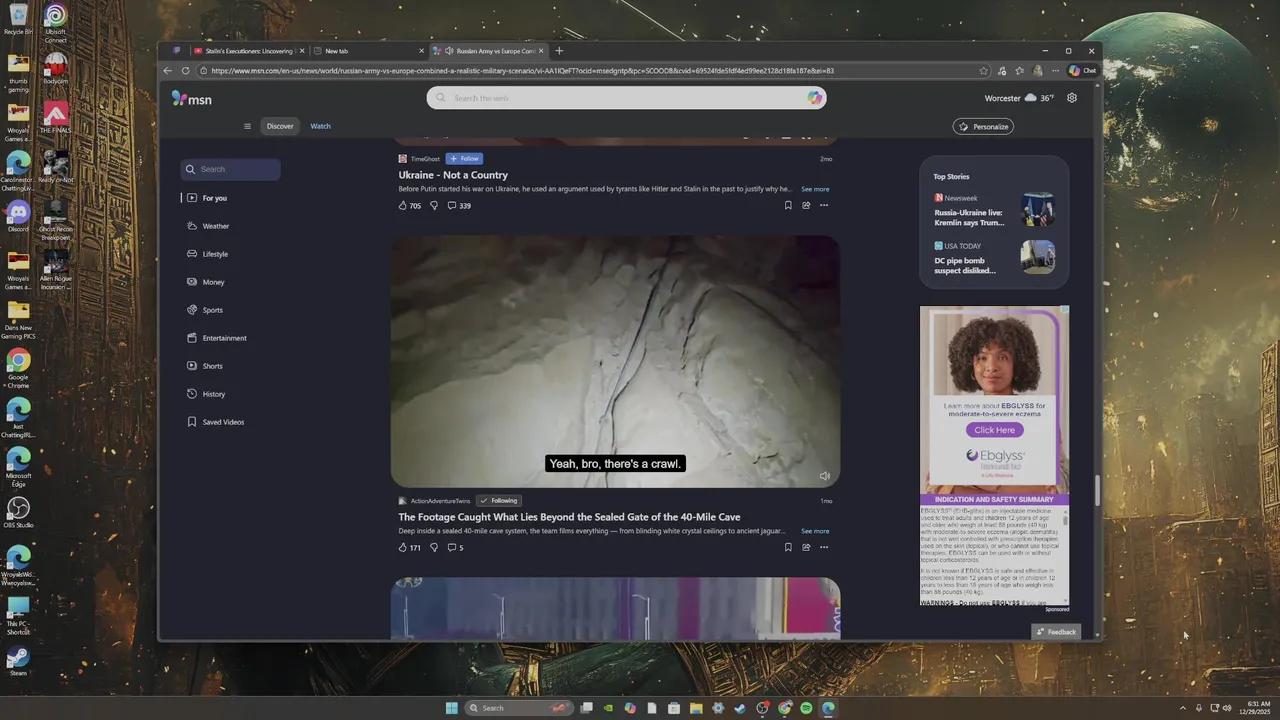Bookmark the Ukraine - Not a Country video
The image size is (1280, 720).
click(x=788, y=206)
